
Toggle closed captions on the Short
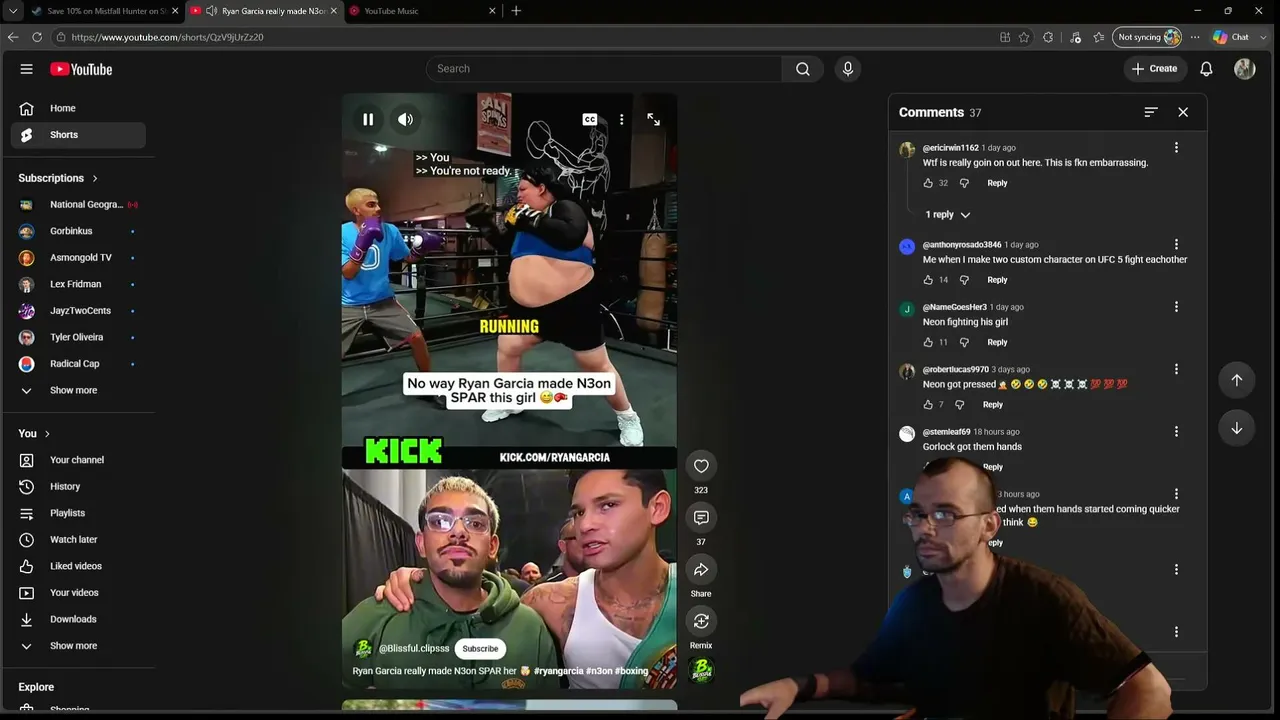click(590, 119)
